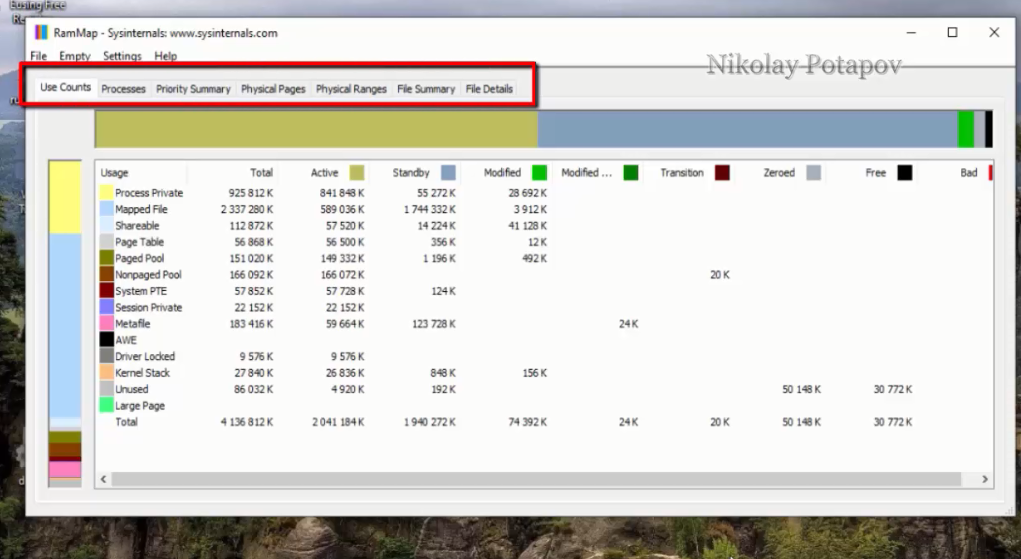Image resolution: width=1021 pixels, height=559 pixels.
Task: Click the AWE black swatch
Action: 106,339
